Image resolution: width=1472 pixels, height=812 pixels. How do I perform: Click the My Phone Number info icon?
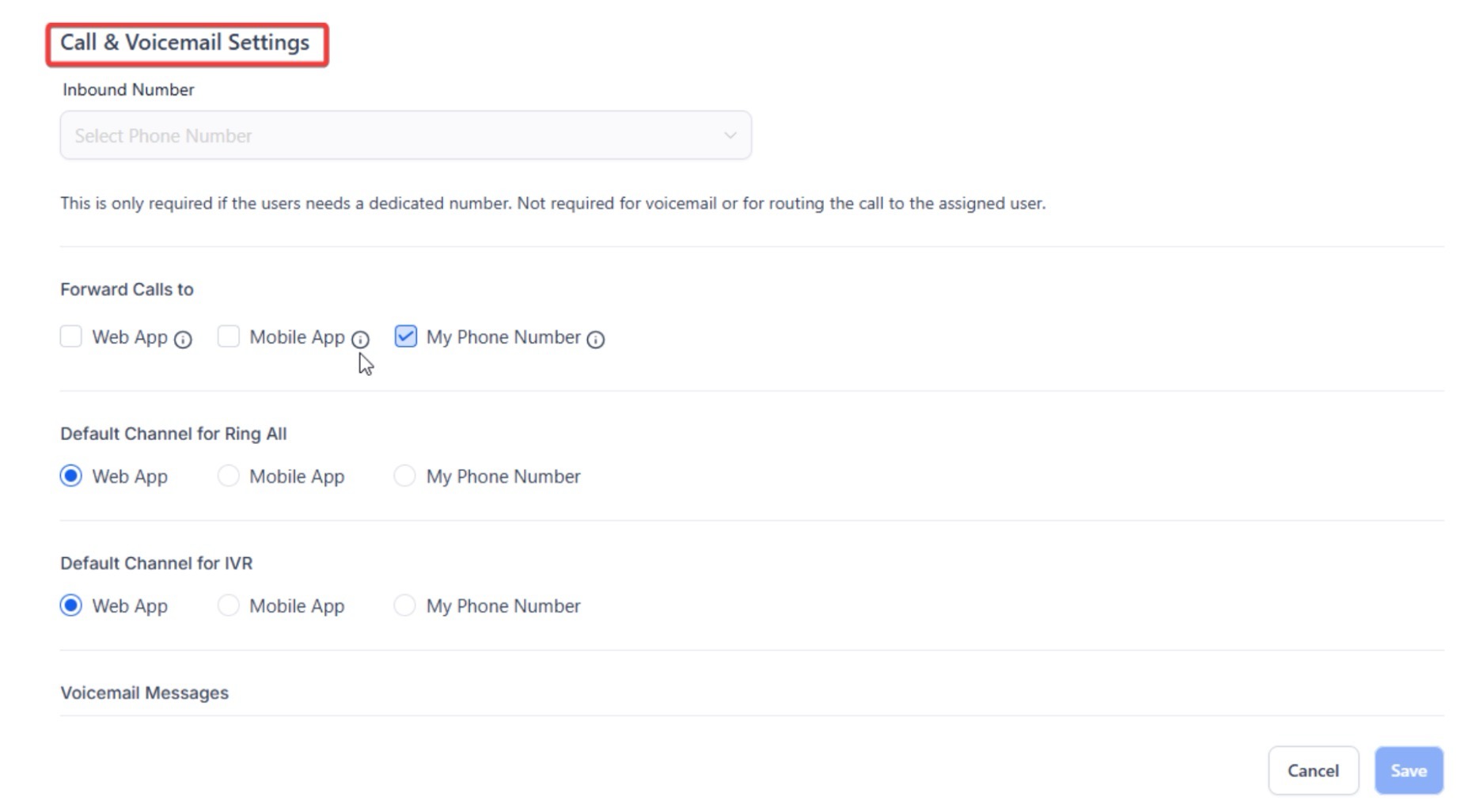pyautogui.click(x=596, y=340)
